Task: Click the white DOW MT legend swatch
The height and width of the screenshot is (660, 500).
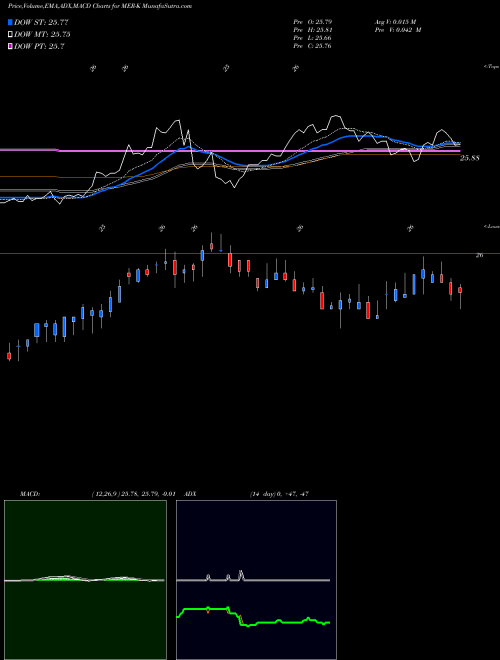Action: (x=11, y=35)
